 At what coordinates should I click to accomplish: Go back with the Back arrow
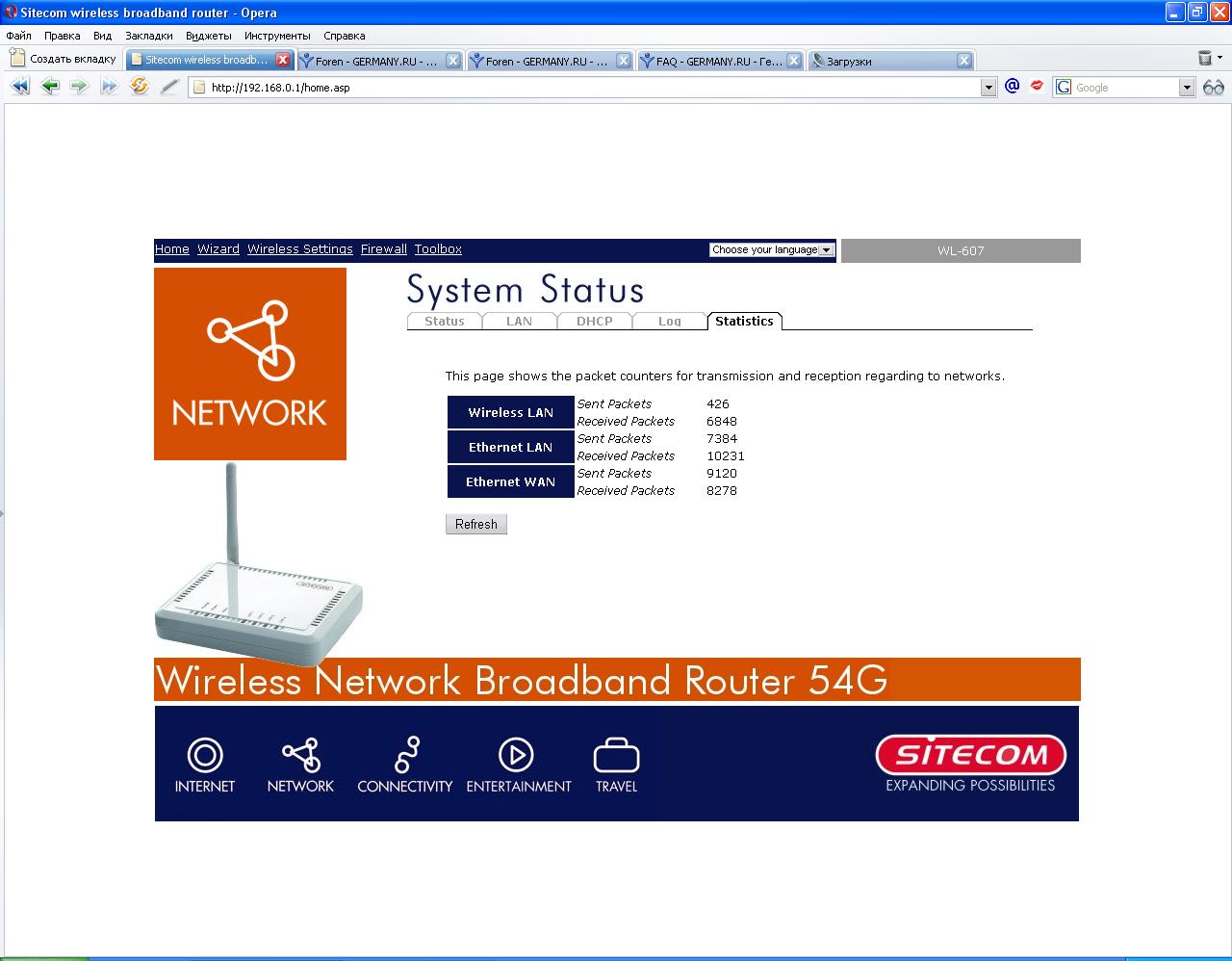point(50,87)
